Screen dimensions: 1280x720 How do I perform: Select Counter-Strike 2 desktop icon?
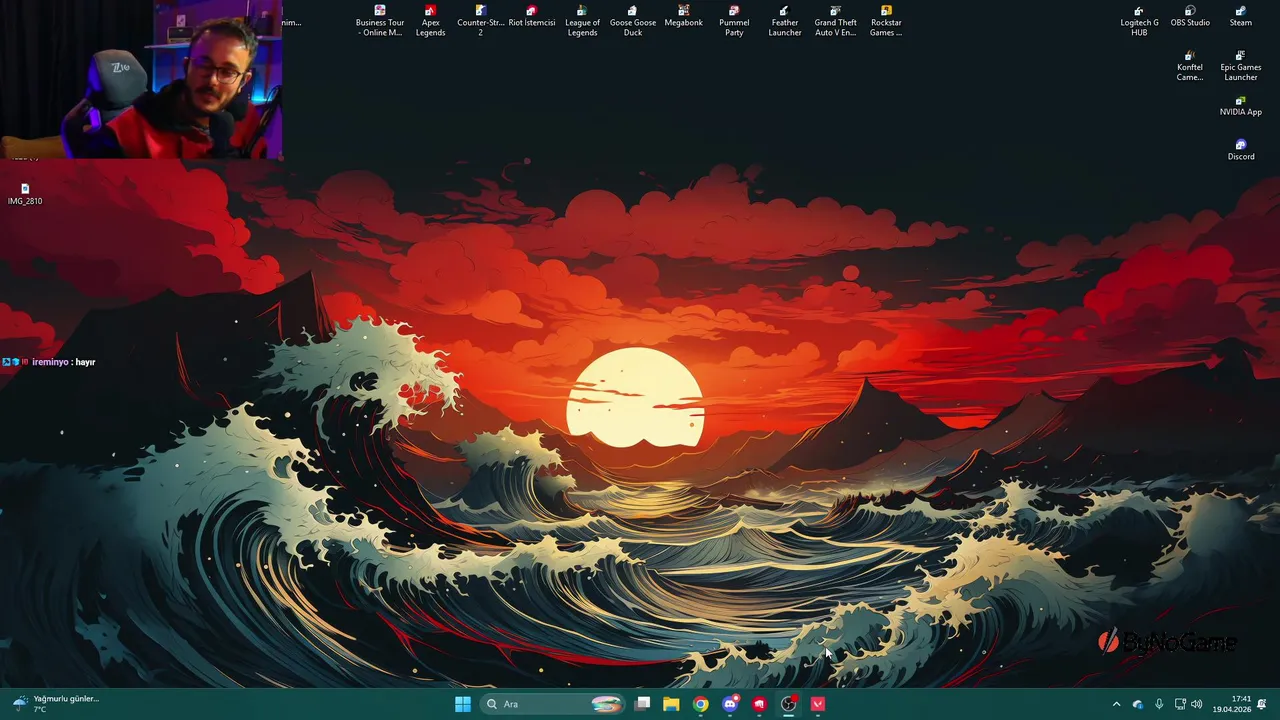(x=480, y=21)
